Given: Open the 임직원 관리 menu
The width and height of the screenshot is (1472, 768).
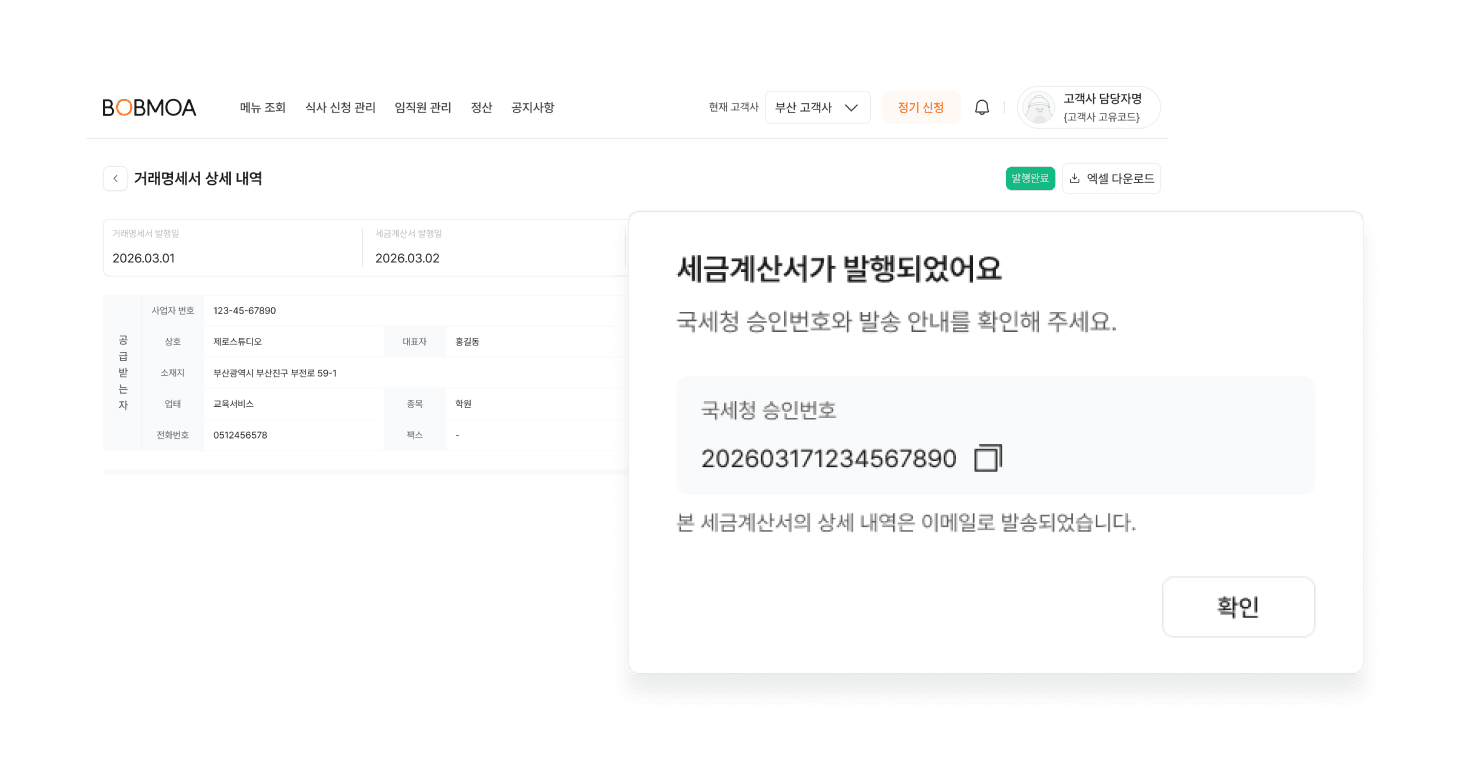Looking at the screenshot, I should coord(423,108).
